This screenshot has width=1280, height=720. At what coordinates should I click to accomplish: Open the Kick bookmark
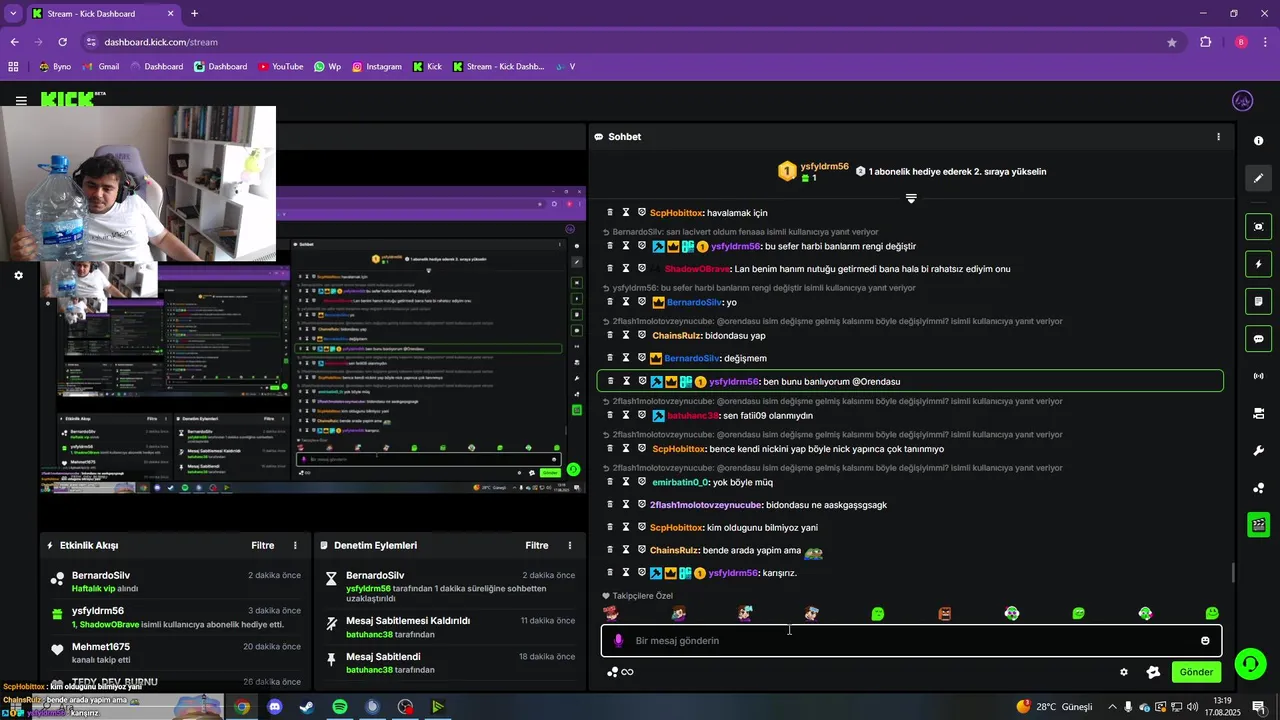point(426,67)
